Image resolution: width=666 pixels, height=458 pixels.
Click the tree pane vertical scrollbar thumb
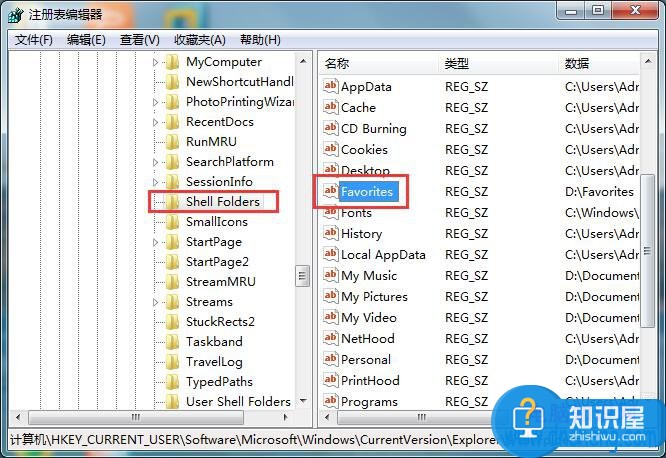(302, 275)
